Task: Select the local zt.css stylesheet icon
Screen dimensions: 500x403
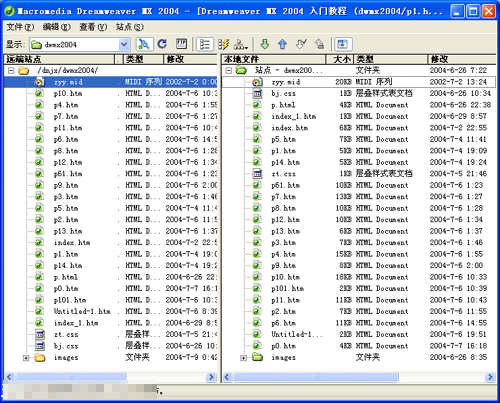Action: click(257, 174)
